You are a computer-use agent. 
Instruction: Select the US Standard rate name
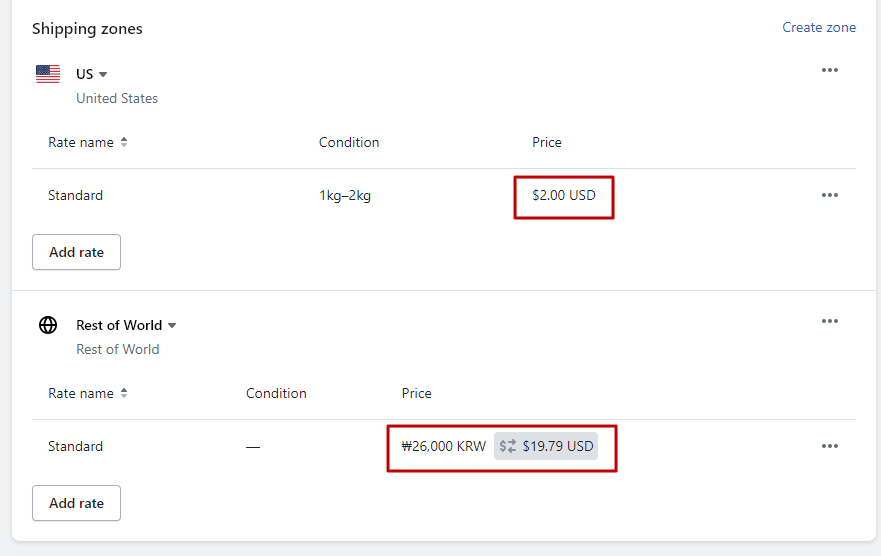[75, 195]
